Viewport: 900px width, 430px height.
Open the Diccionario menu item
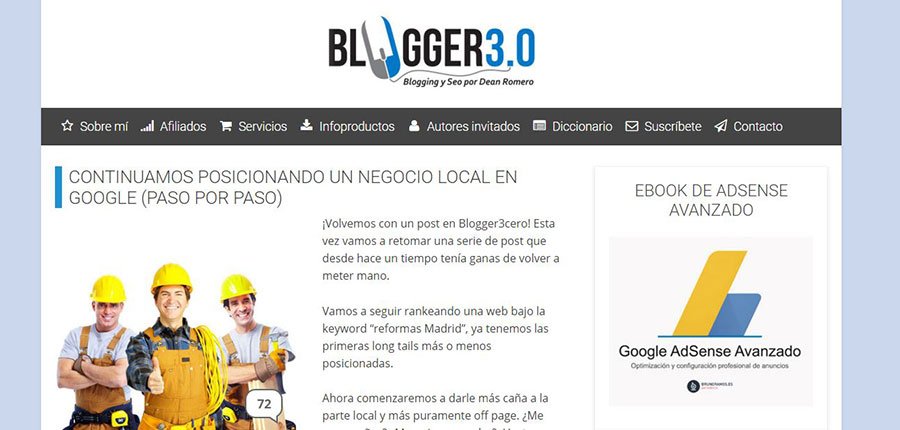point(582,126)
